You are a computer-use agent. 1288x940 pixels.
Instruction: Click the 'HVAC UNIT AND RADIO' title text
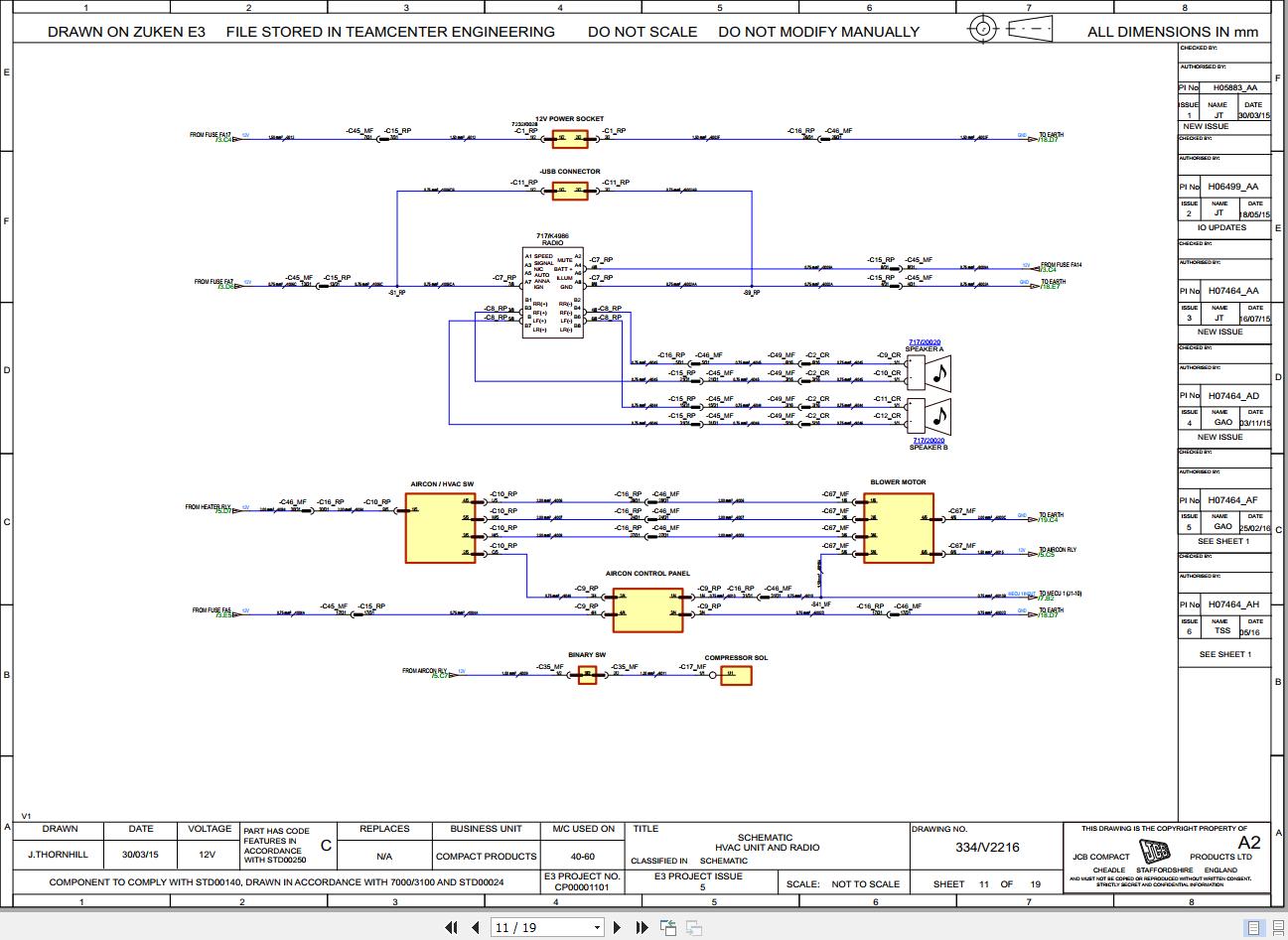[768, 848]
